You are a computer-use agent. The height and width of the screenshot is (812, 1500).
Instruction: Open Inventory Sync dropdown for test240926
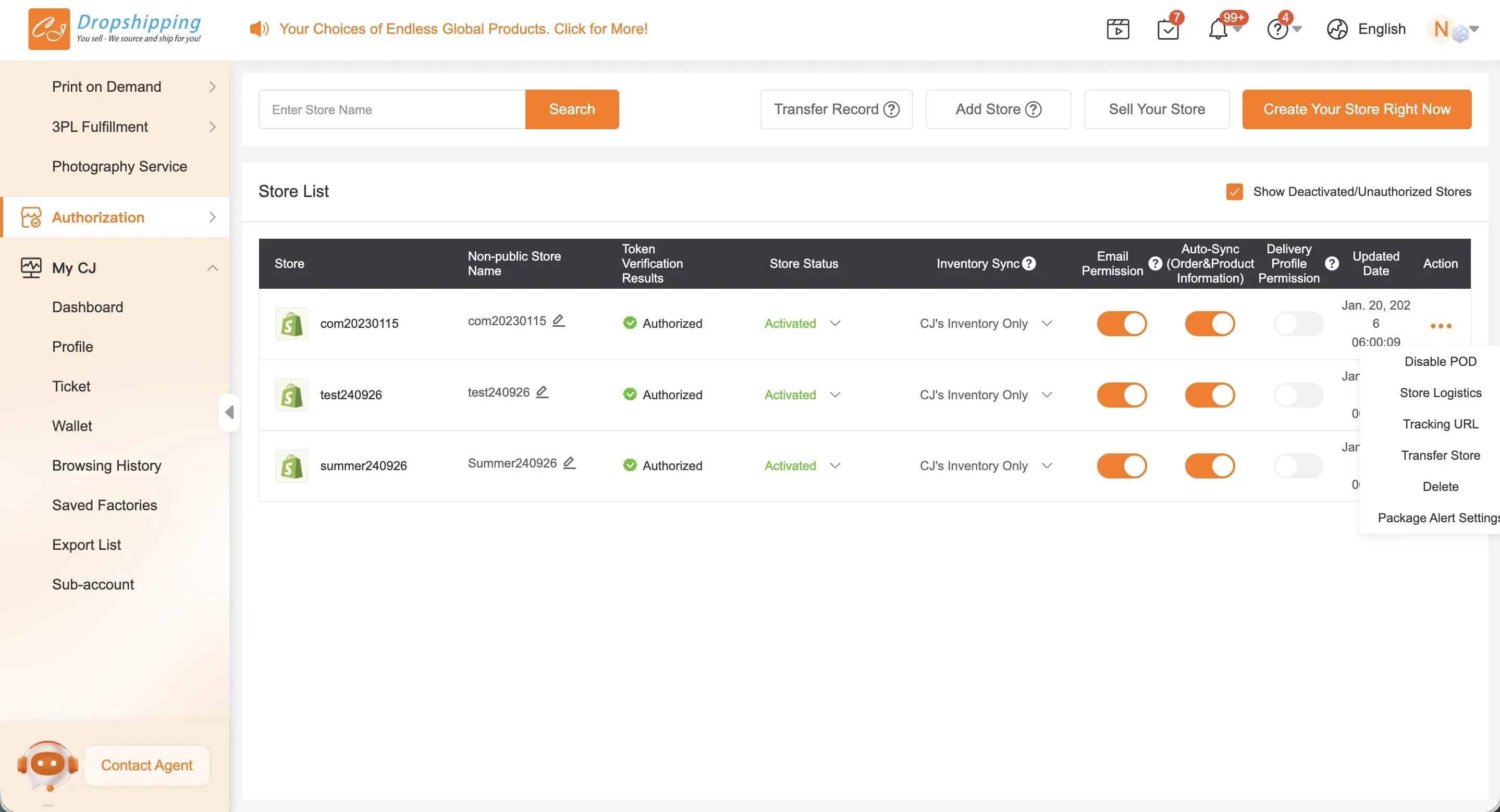click(1047, 395)
